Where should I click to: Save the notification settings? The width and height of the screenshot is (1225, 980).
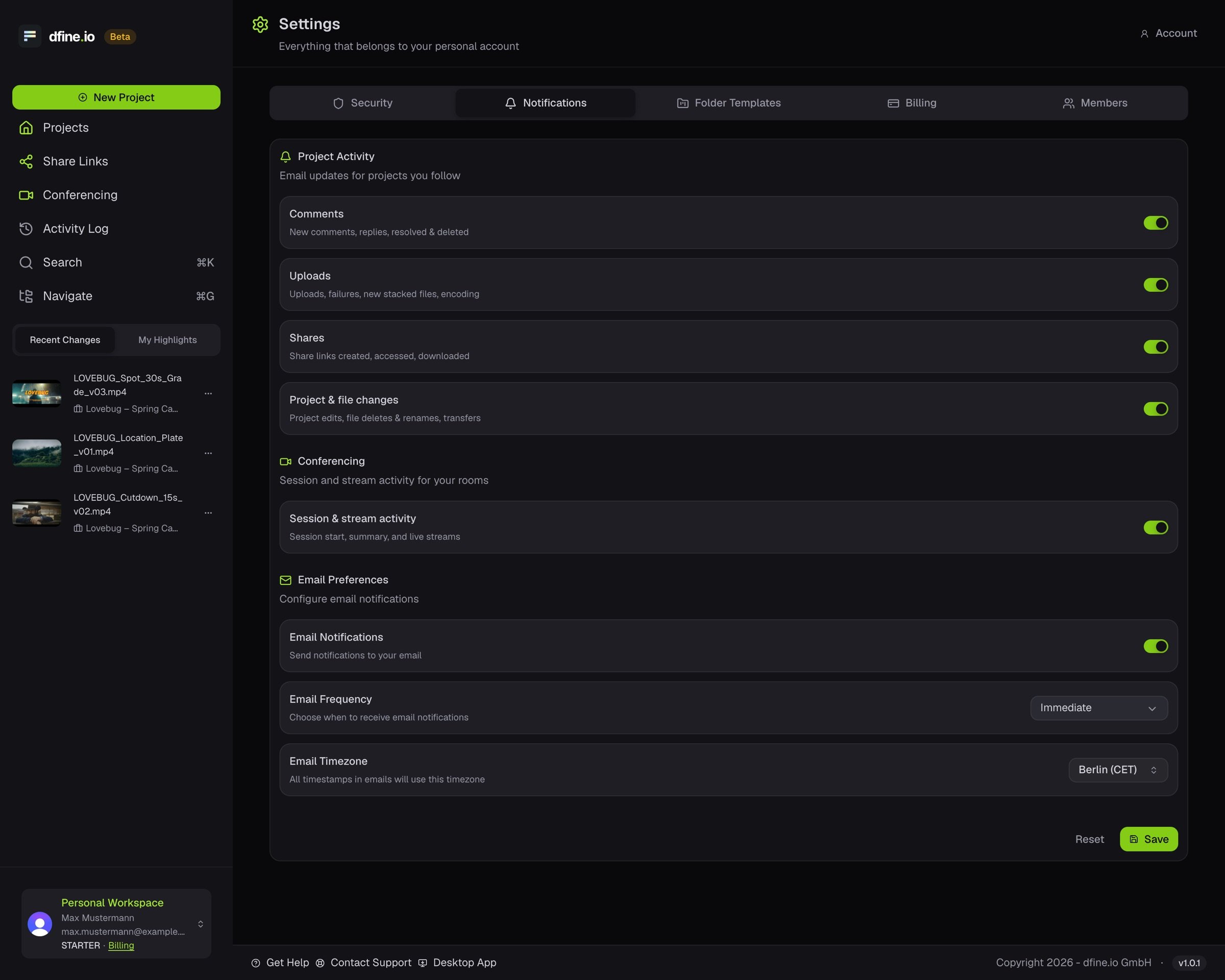point(1149,839)
